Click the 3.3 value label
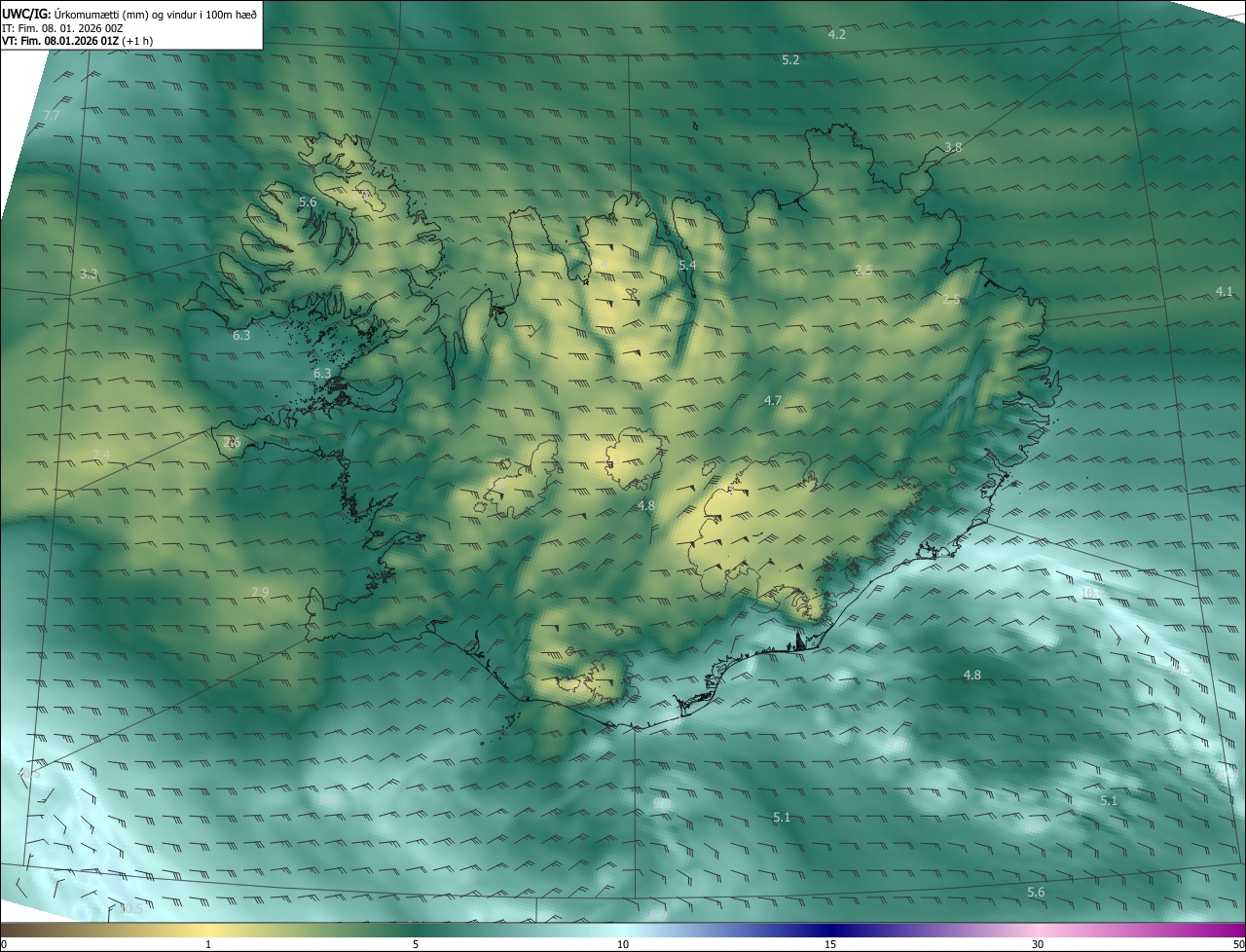 click(x=89, y=275)
